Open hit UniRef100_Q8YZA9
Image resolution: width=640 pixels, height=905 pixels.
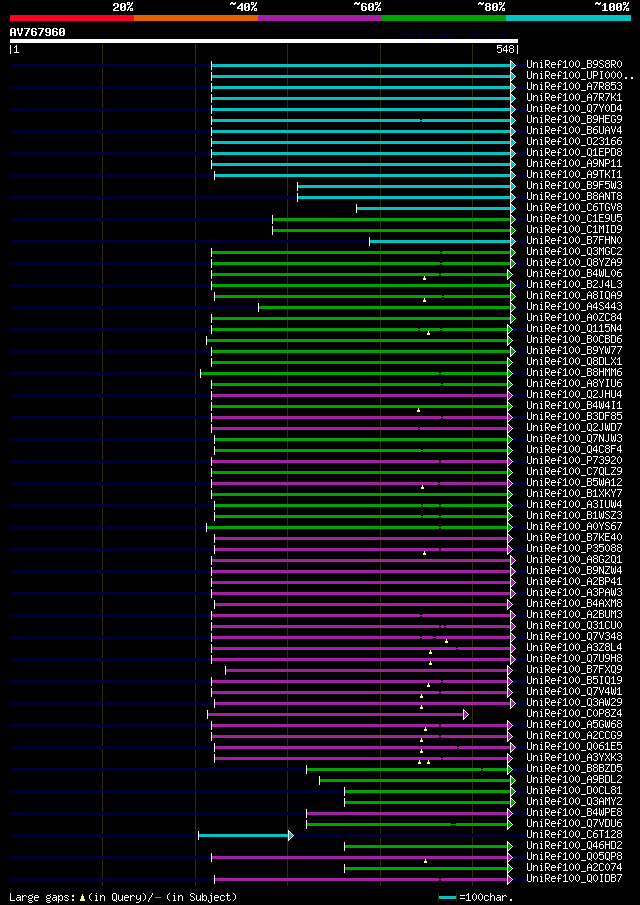click(x=574, y=263)
